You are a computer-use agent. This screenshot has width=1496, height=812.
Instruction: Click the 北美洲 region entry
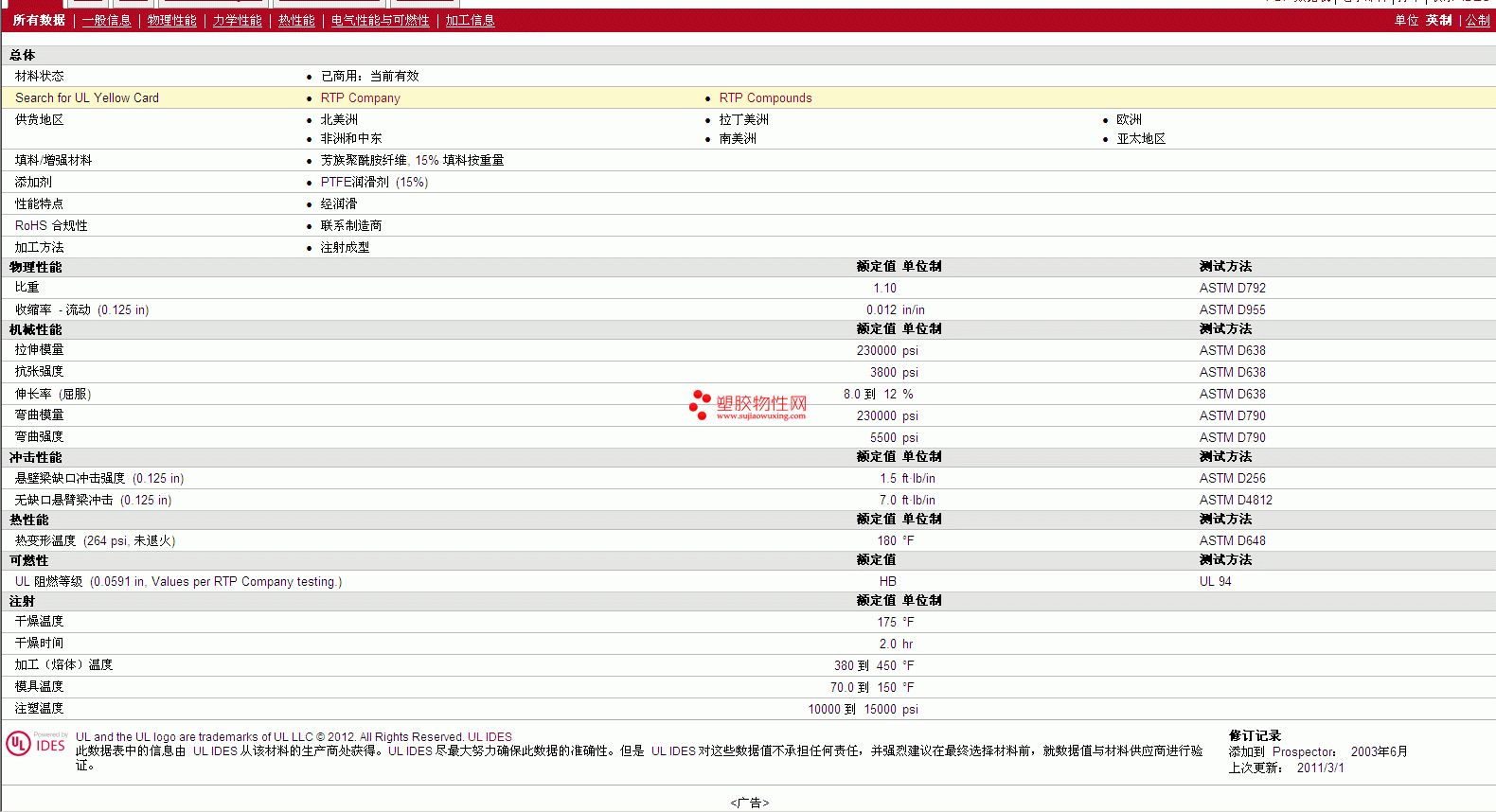(x=339, y=119)
